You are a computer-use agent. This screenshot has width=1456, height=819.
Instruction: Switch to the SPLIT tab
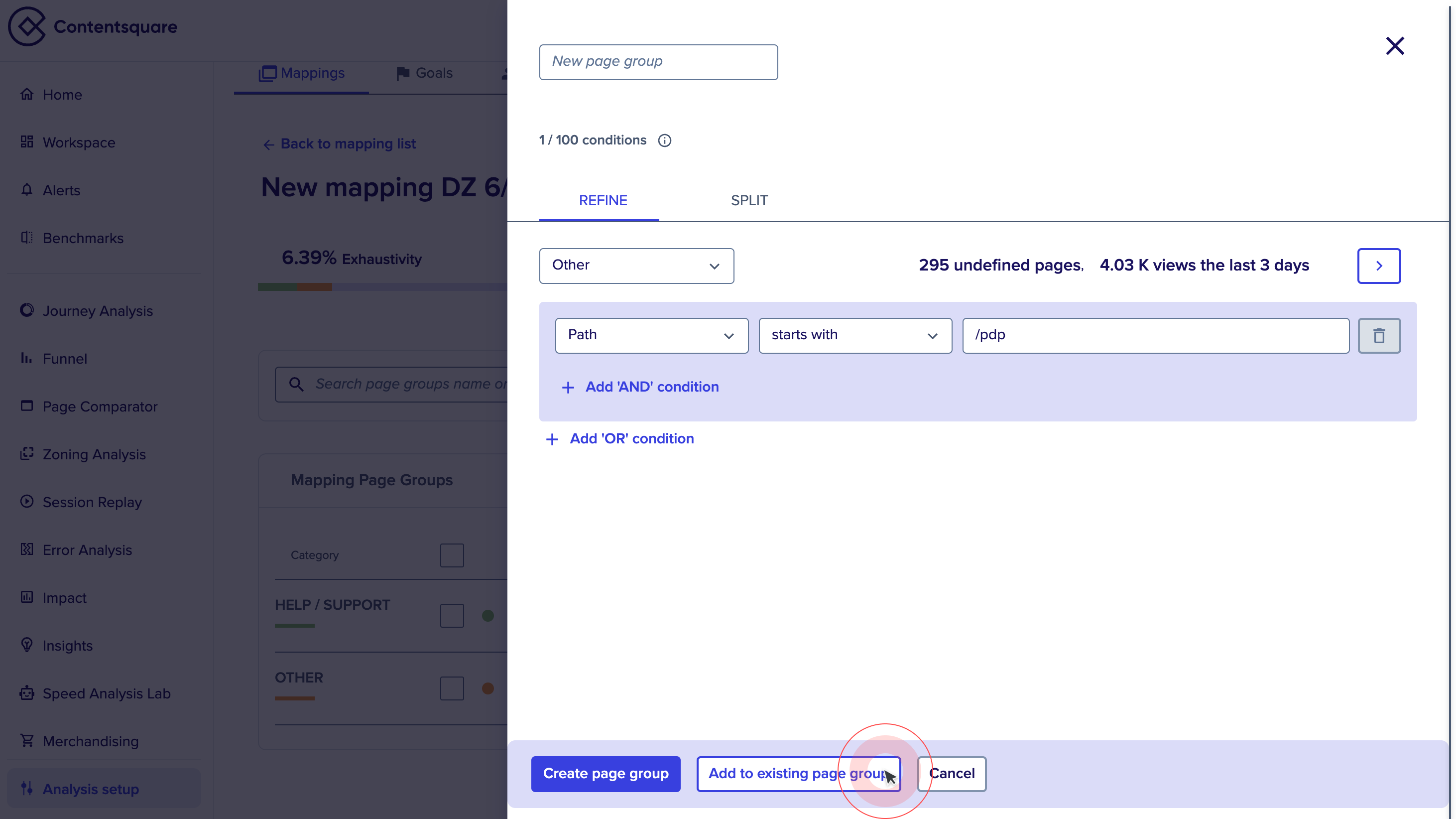pos(749,200)
